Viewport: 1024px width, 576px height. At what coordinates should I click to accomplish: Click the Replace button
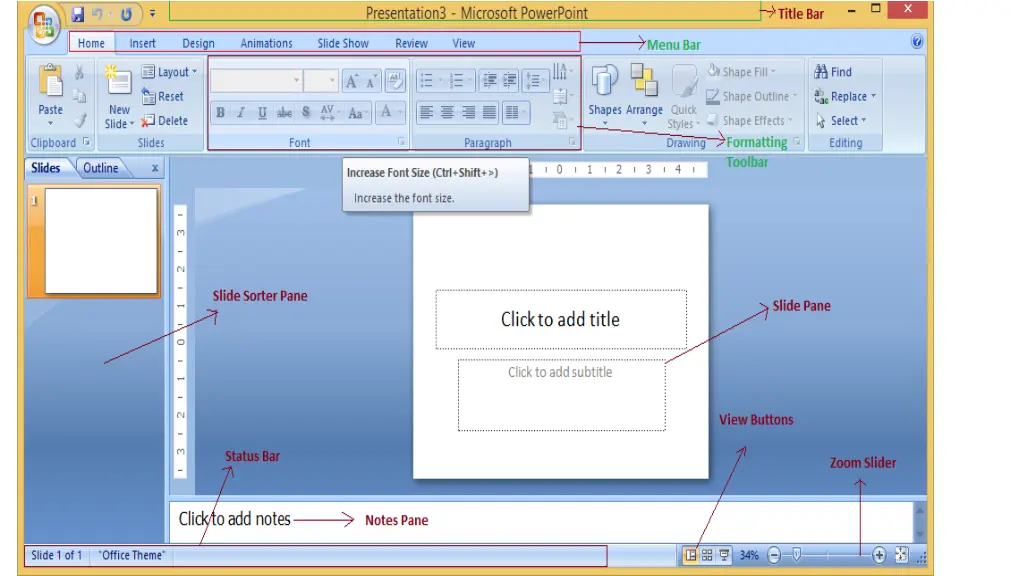pyautogui.click(x=845, y=97)
